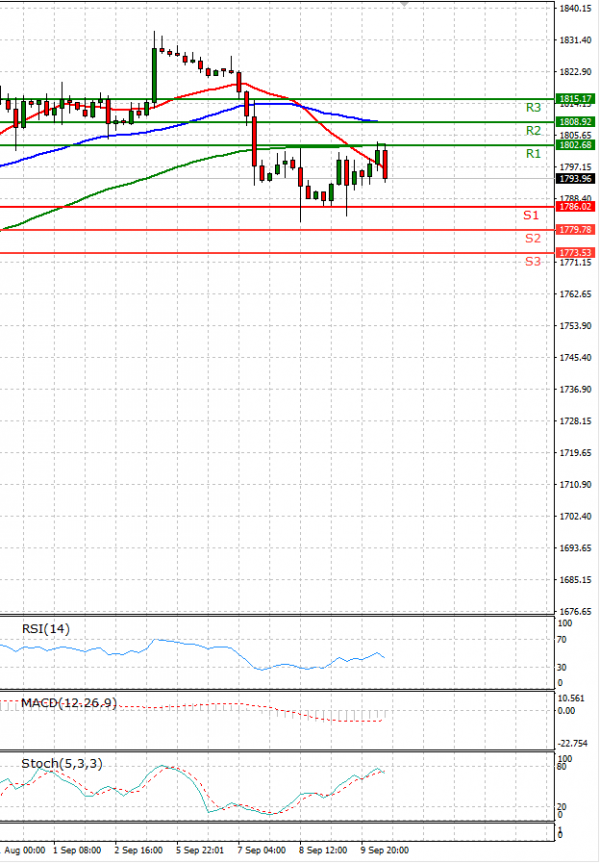Image resolution: width=600 pixels, height=863 pixels.
Task: Click the MACD scale value 10.561
Action: [571, 698]
